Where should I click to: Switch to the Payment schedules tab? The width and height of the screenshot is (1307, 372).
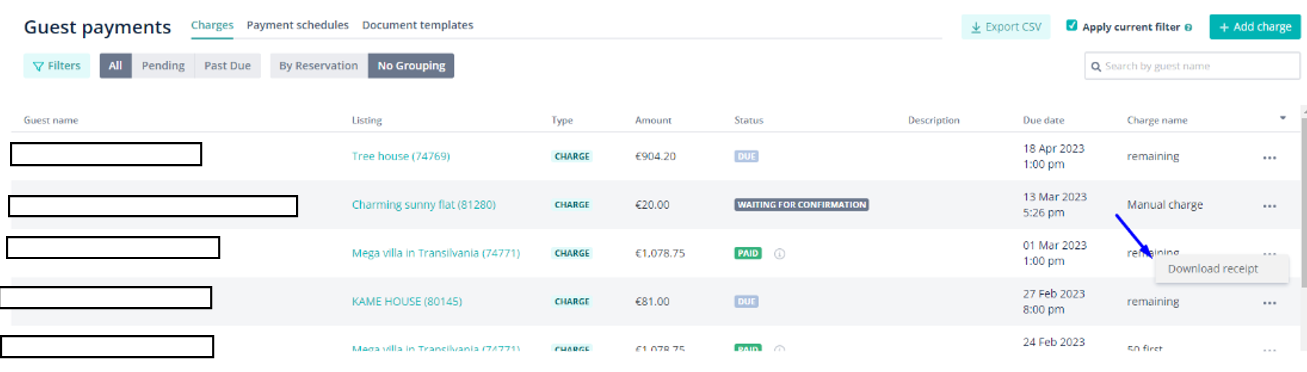(298, 25)
